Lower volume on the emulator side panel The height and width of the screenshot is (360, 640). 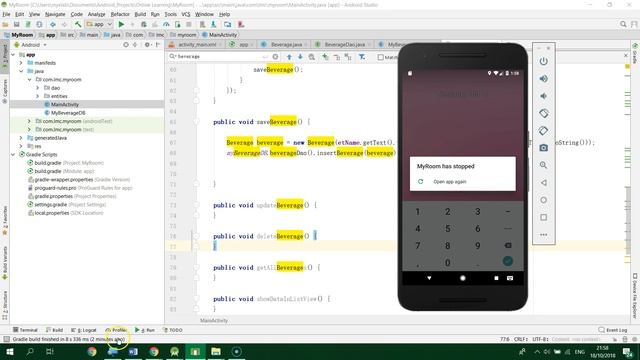[543, 96]
